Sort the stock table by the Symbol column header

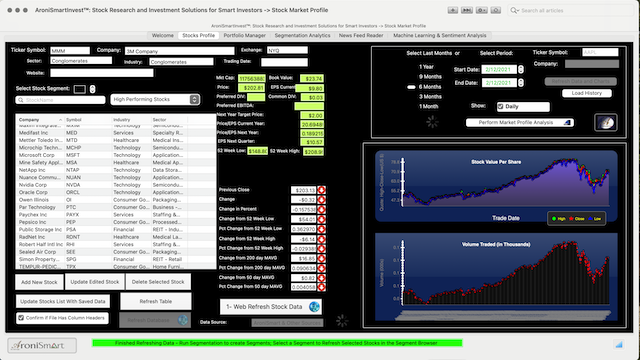pos(88,120)
